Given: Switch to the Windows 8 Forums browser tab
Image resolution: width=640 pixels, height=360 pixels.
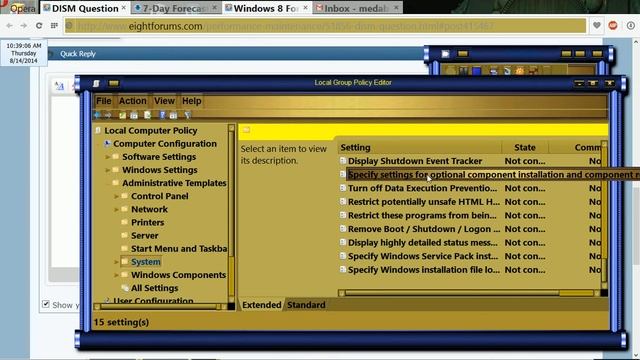Looking at the screenshot, I should (267, 8).
